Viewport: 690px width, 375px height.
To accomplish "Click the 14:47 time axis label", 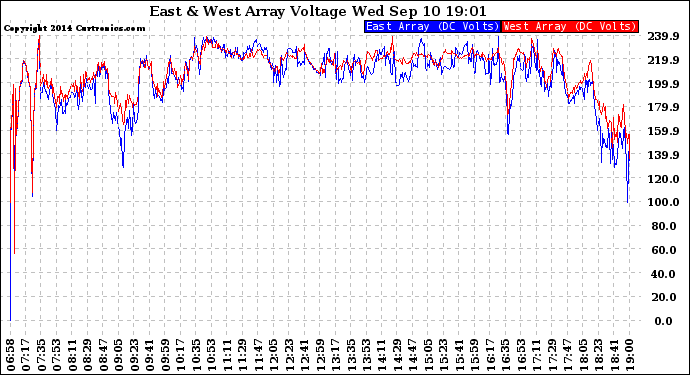I will pyautogui.click(x=413, y=355).
